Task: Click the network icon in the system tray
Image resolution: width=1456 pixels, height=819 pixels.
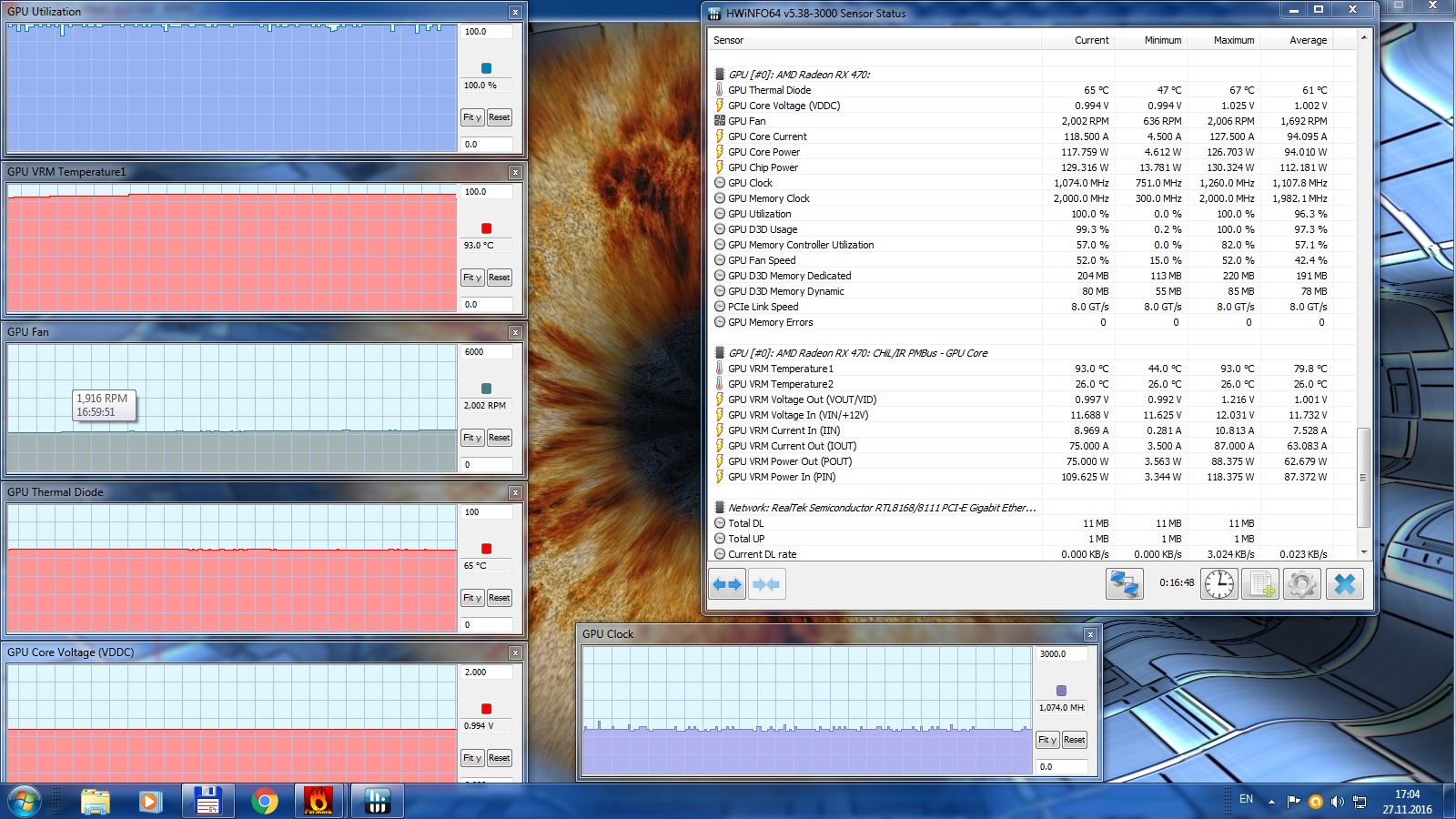Action: click(1360, 802)
